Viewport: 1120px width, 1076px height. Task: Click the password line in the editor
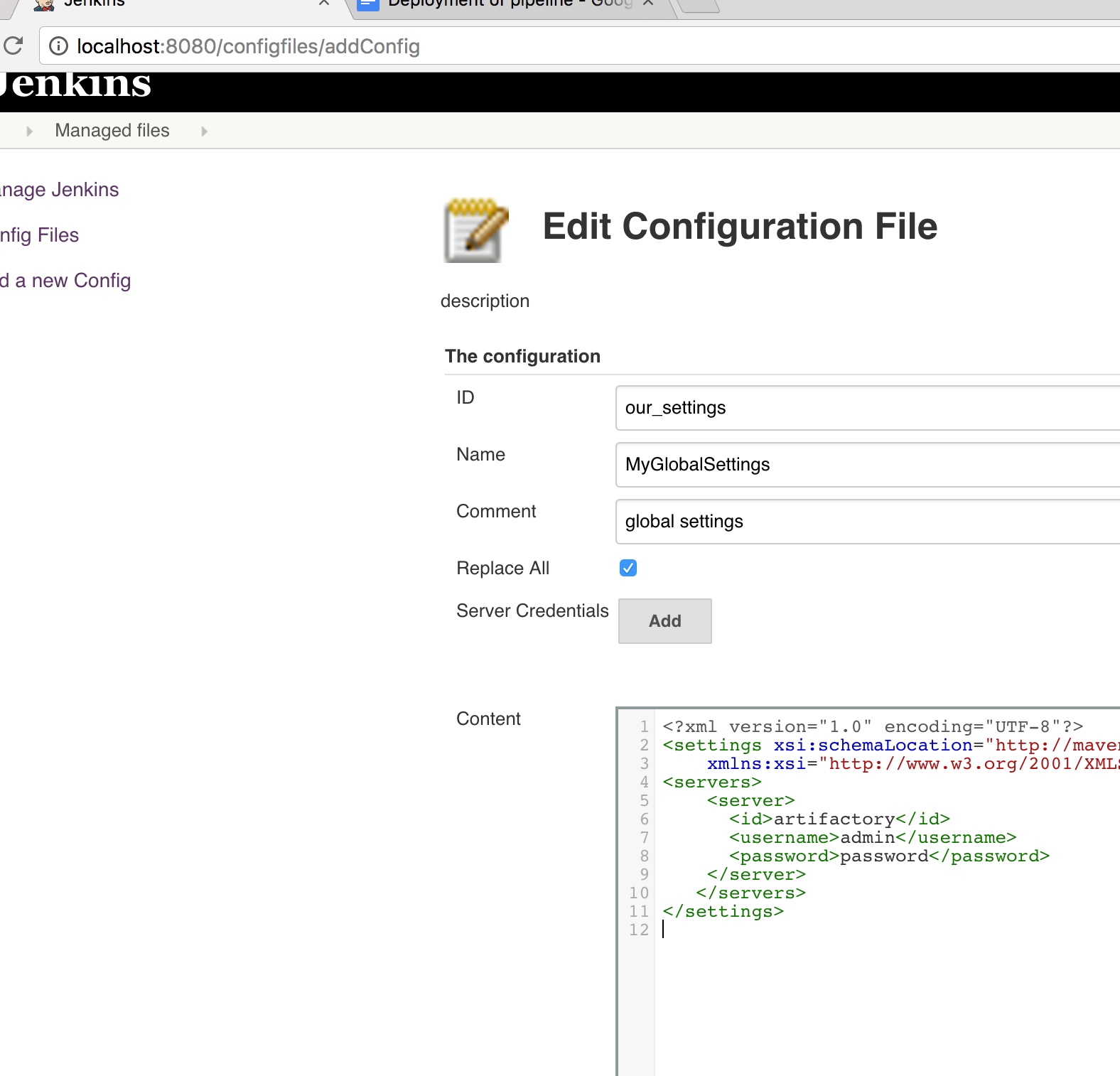pyautogui.click(x=889, y=856)
